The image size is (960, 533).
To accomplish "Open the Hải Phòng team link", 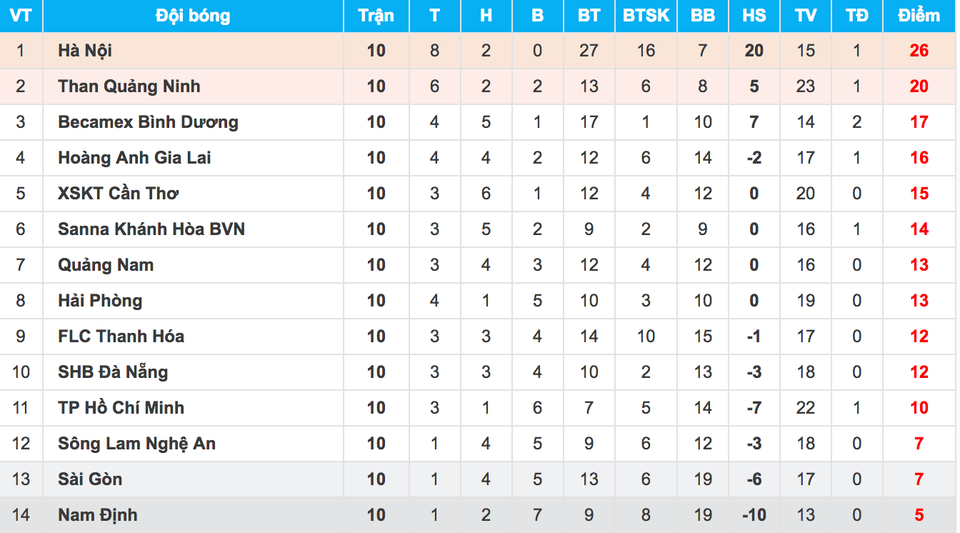I will [100, 300].
